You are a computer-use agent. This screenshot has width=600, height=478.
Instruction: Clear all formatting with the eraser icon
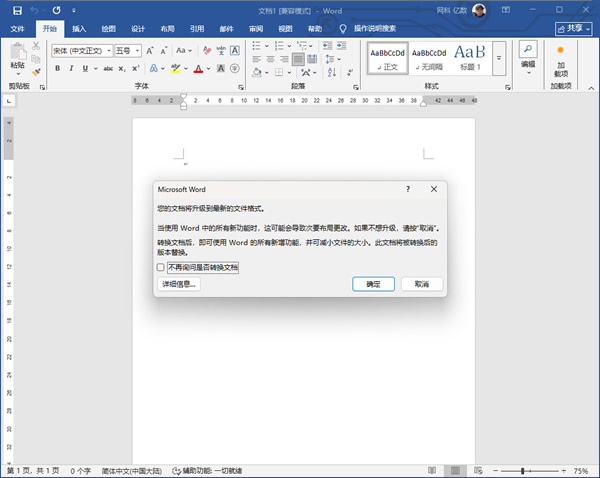point(207,51)
